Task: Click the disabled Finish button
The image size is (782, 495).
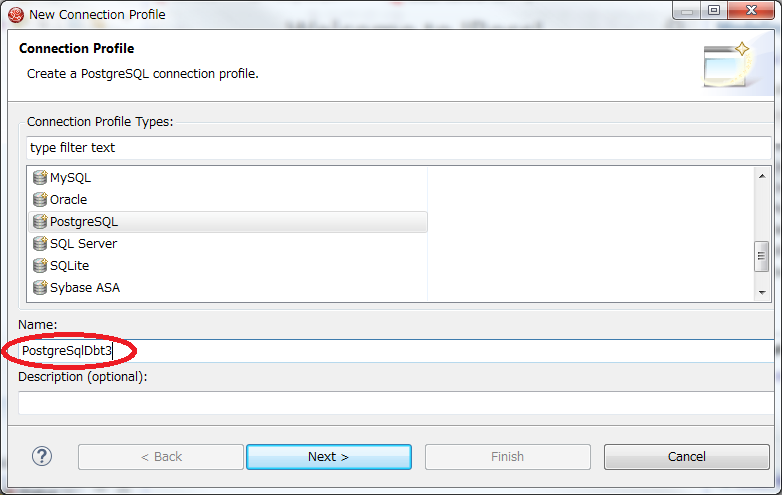Action: click(507, 457)
